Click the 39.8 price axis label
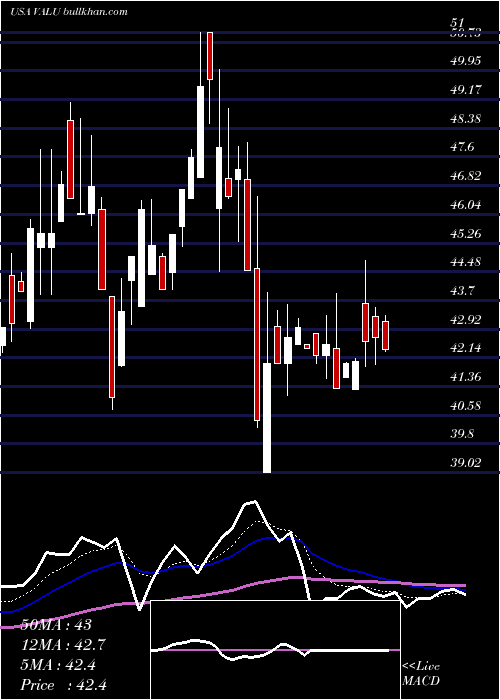The image size is (500, 700). (x=462, y=434)
